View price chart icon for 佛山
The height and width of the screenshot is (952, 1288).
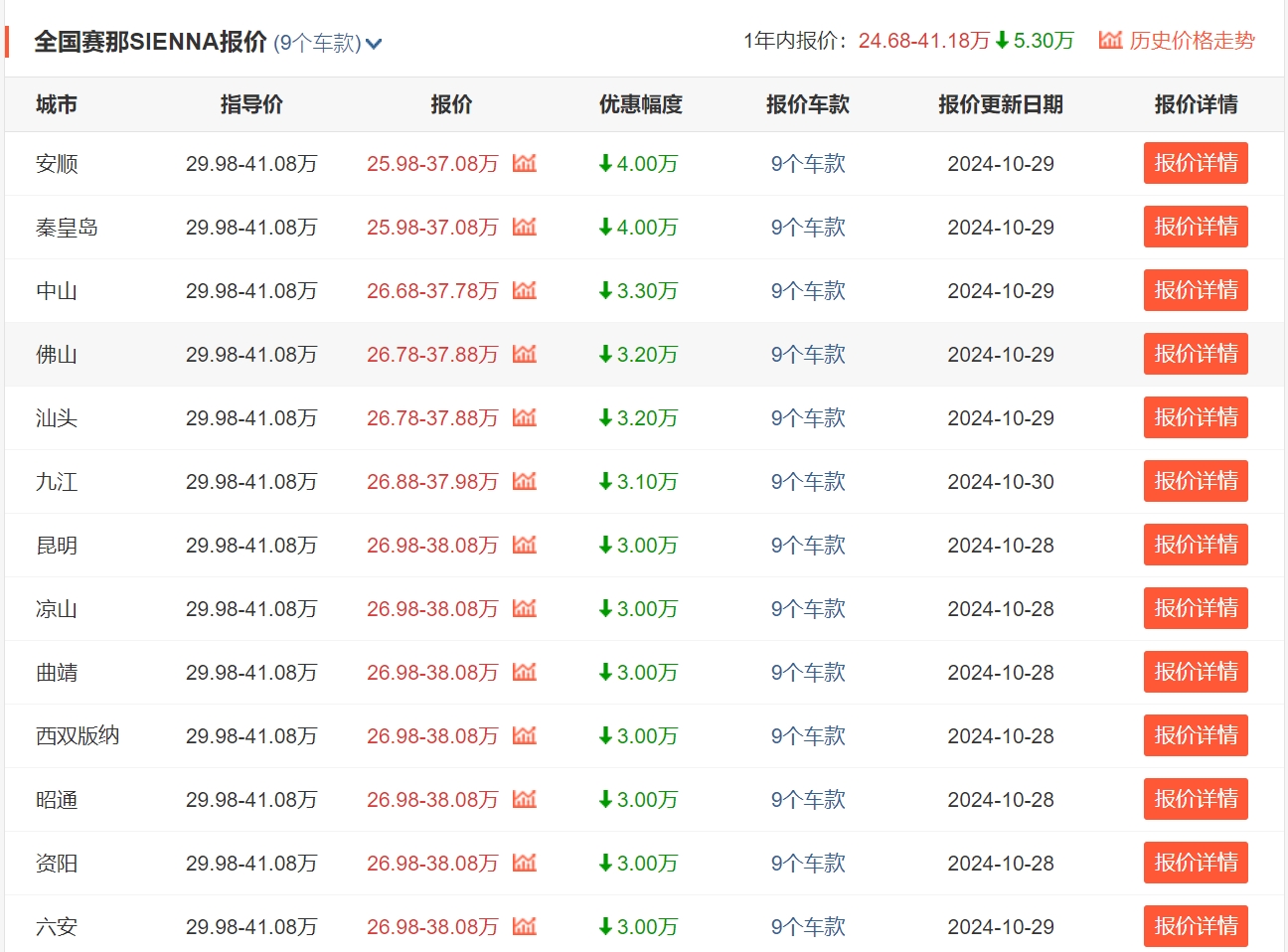pyautogui.click(x=525, y=354)
